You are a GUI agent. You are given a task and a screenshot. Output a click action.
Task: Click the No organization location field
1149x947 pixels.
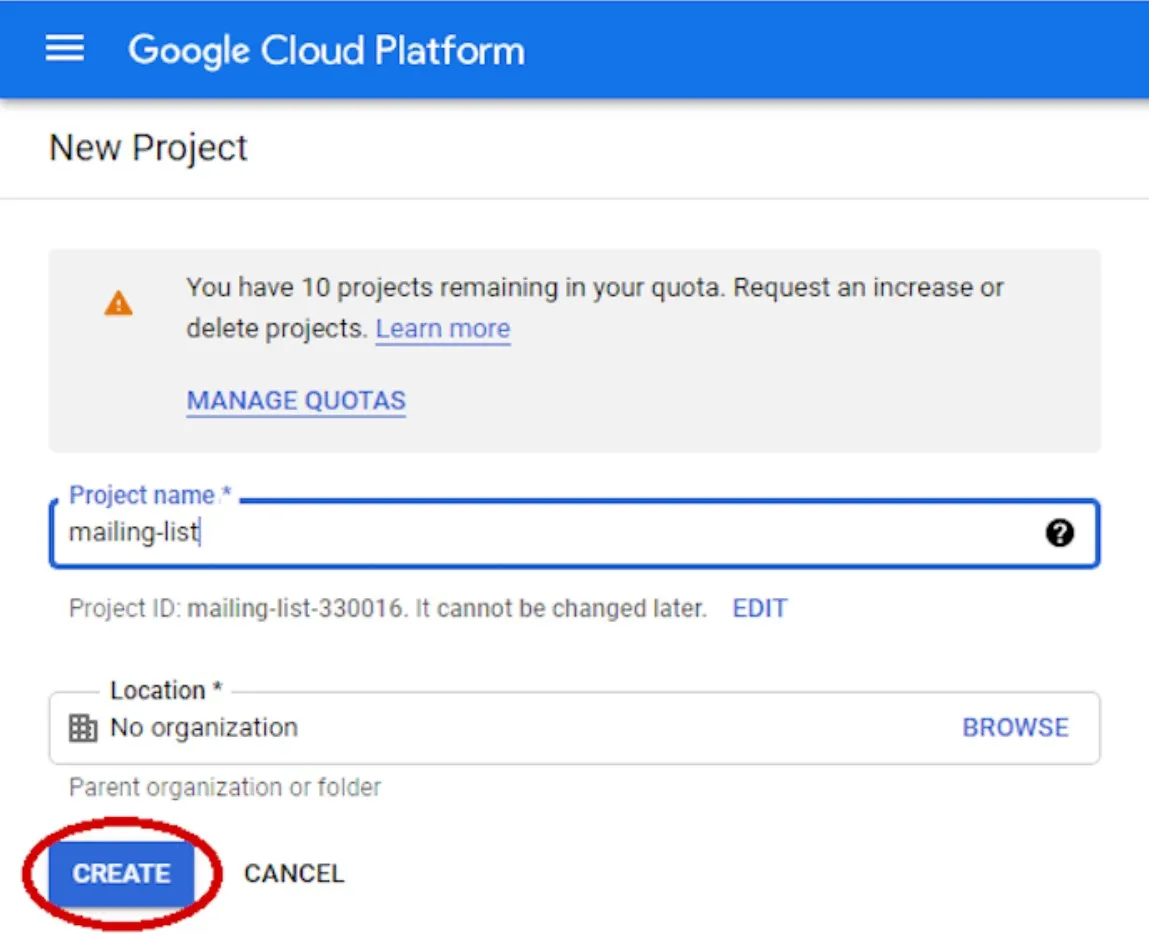(x=574, y=728)
